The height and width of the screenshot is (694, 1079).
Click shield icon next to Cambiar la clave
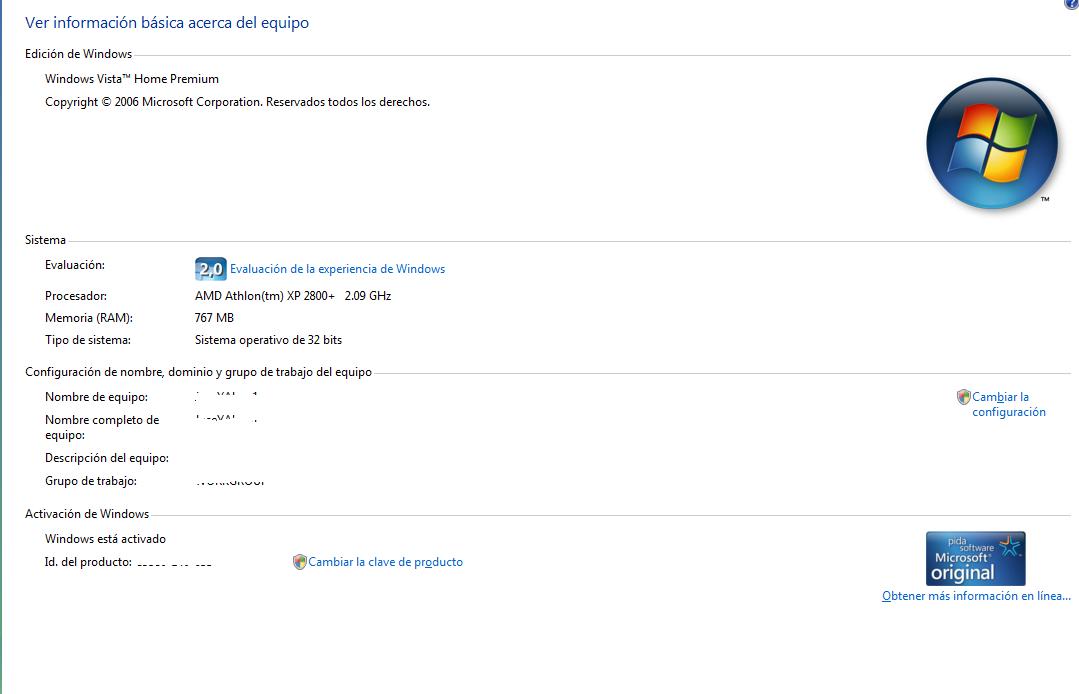[x=299, y=562]
